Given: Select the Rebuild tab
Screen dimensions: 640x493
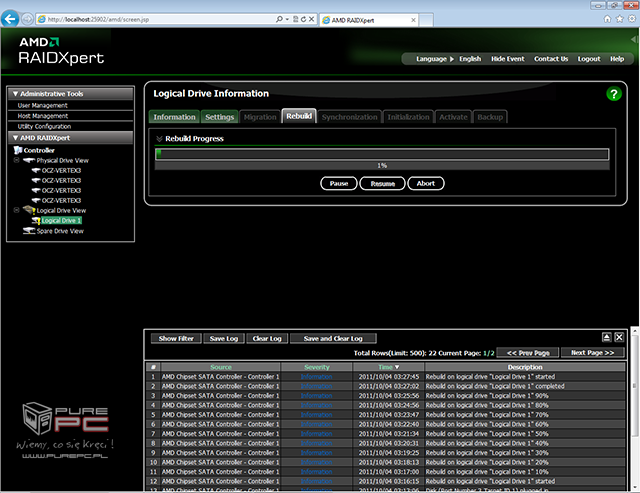Looking at the screenshot, I should click(x=299, y=116).
